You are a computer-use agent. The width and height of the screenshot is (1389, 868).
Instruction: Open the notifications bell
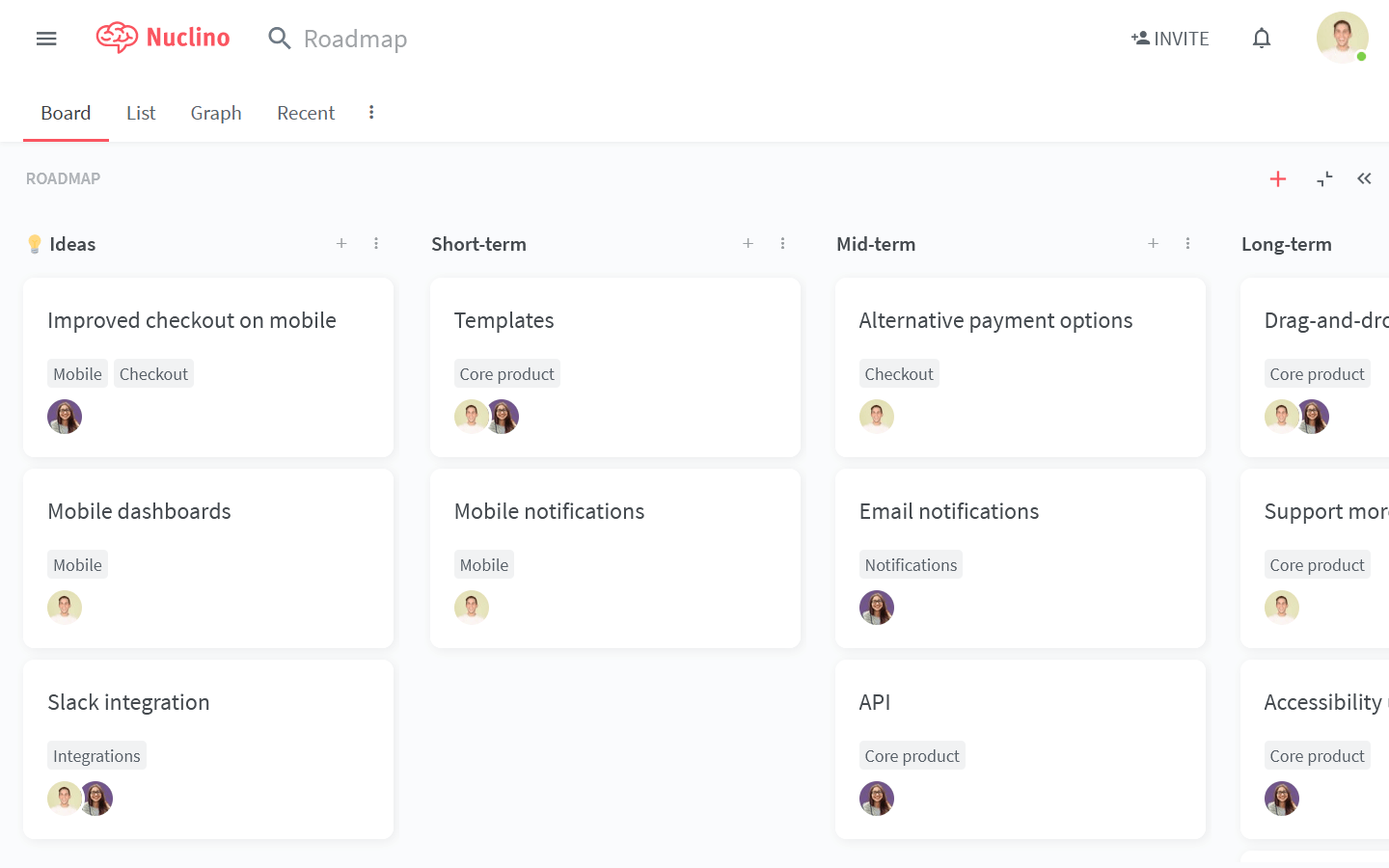coord(1262,39)
